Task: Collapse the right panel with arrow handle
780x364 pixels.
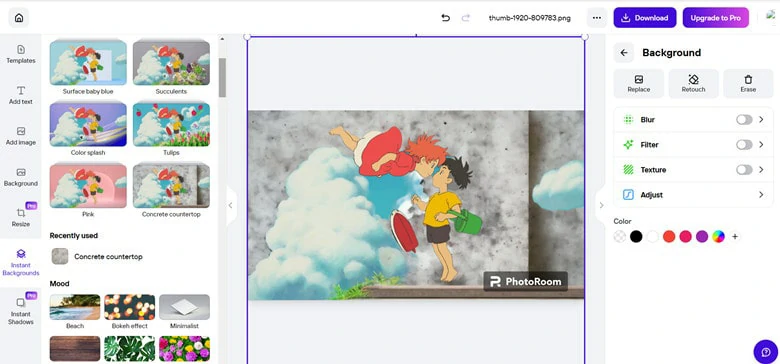Action: point(601,205)
